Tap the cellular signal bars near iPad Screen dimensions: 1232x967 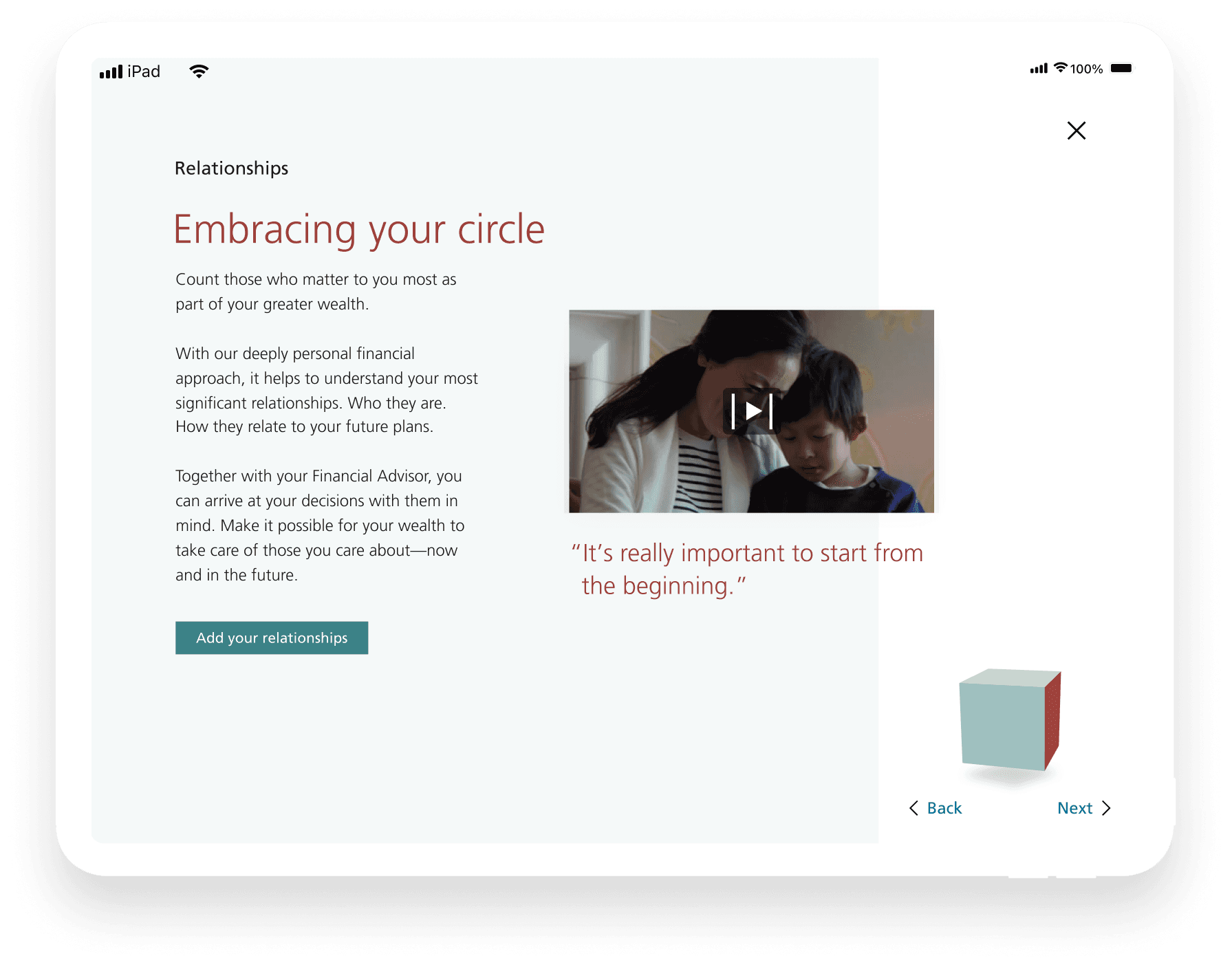(111, 72)
